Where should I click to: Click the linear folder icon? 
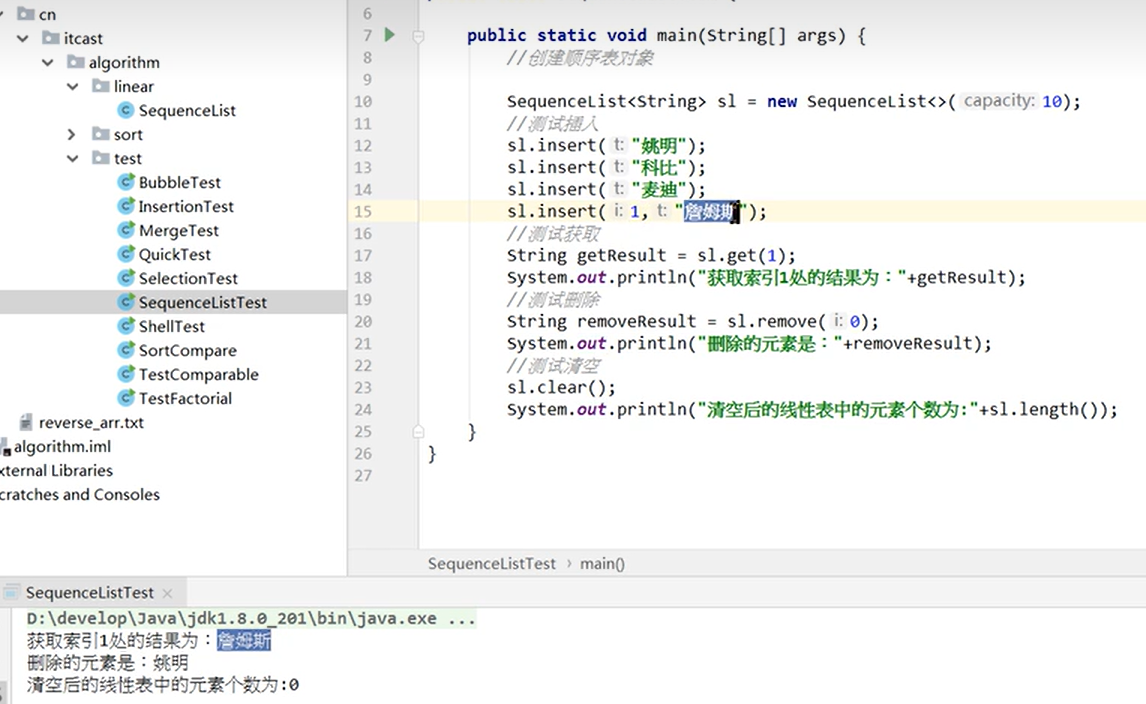[x=101, y=86]
